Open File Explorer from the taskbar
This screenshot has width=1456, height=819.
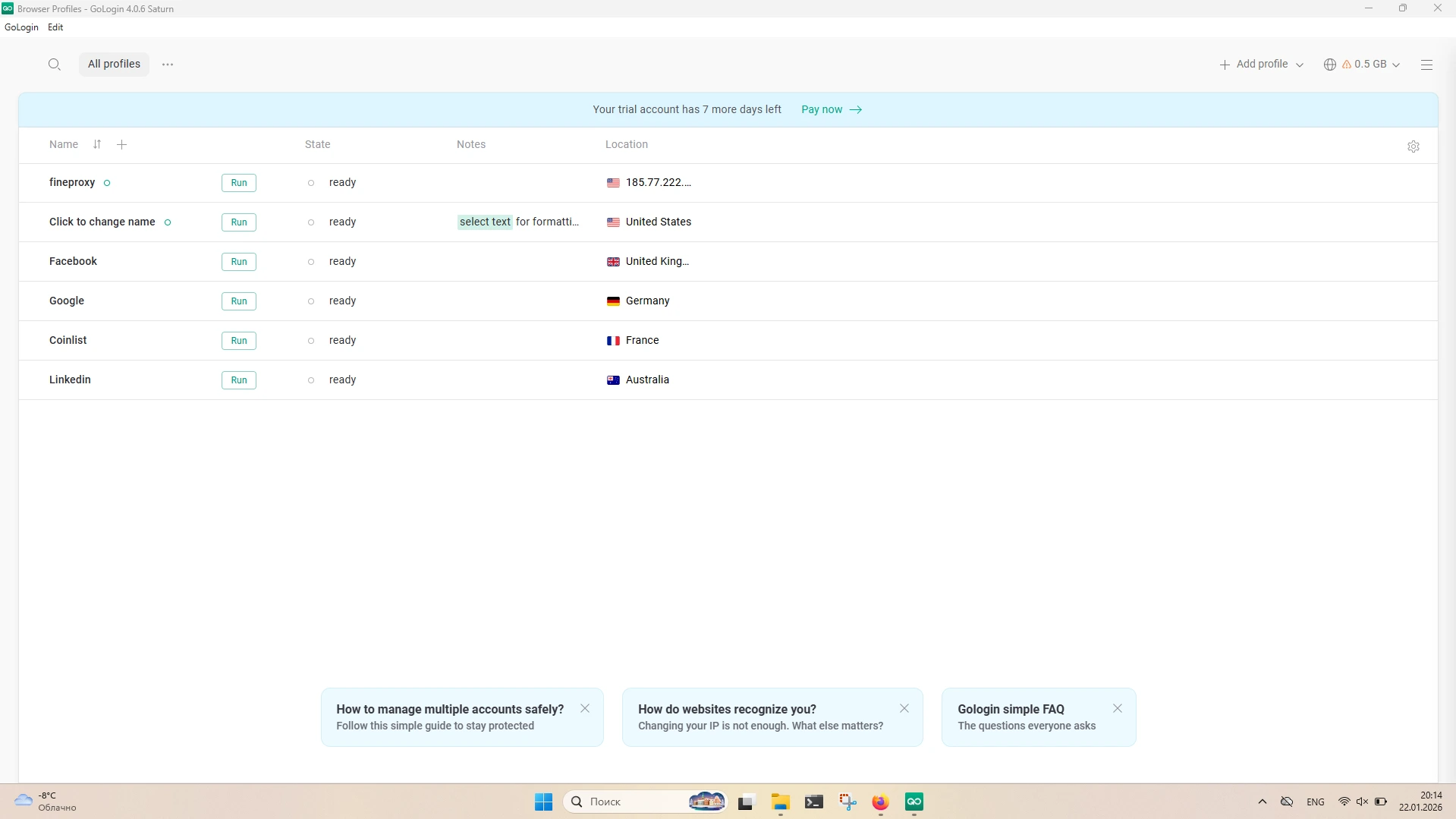pos(780,802)
